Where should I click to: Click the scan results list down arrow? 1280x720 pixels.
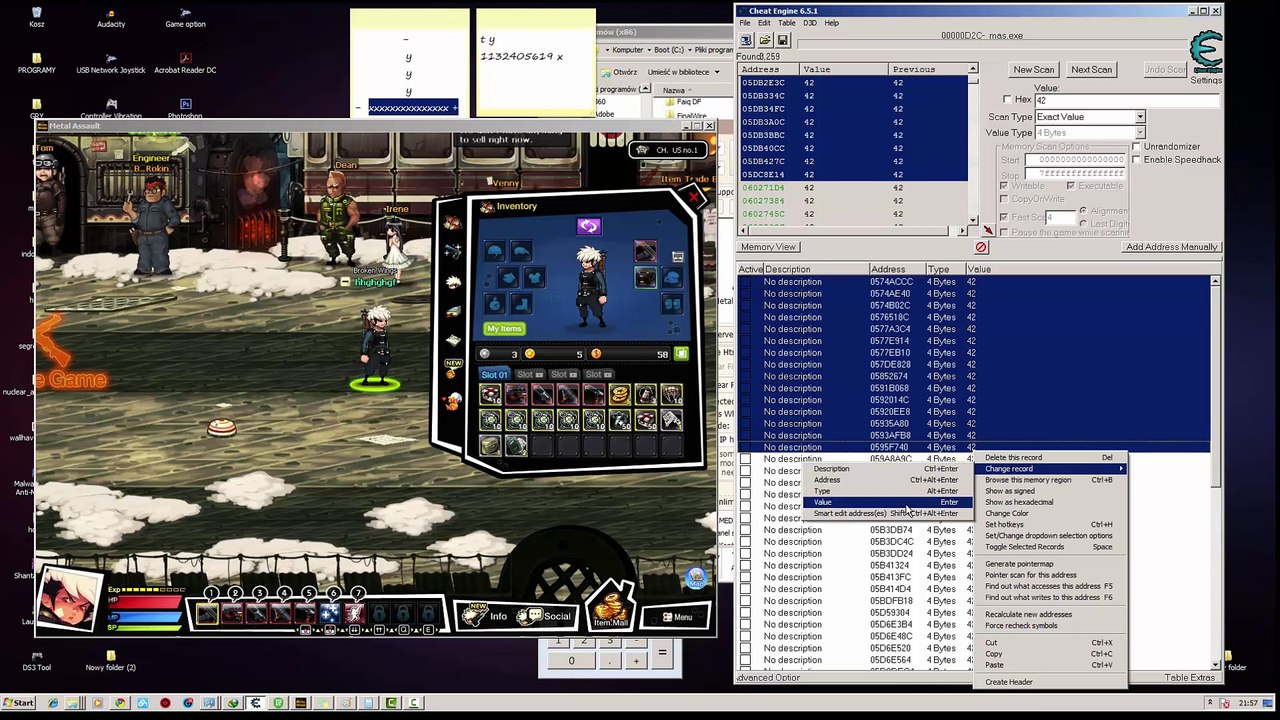click(972, 220)
